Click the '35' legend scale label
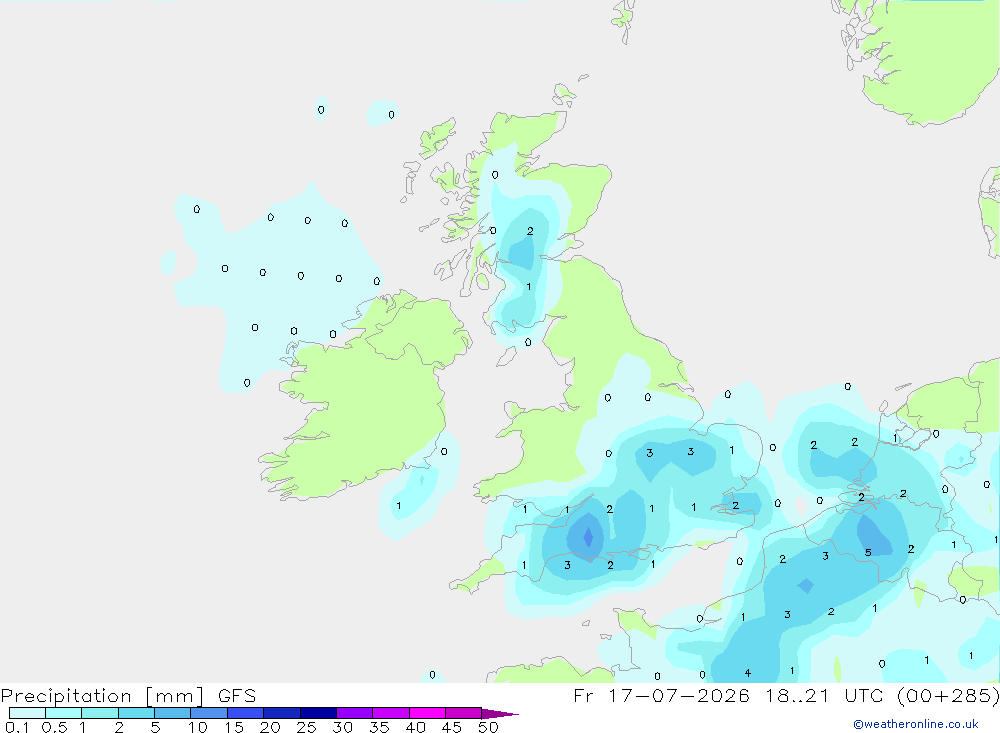 379,727
